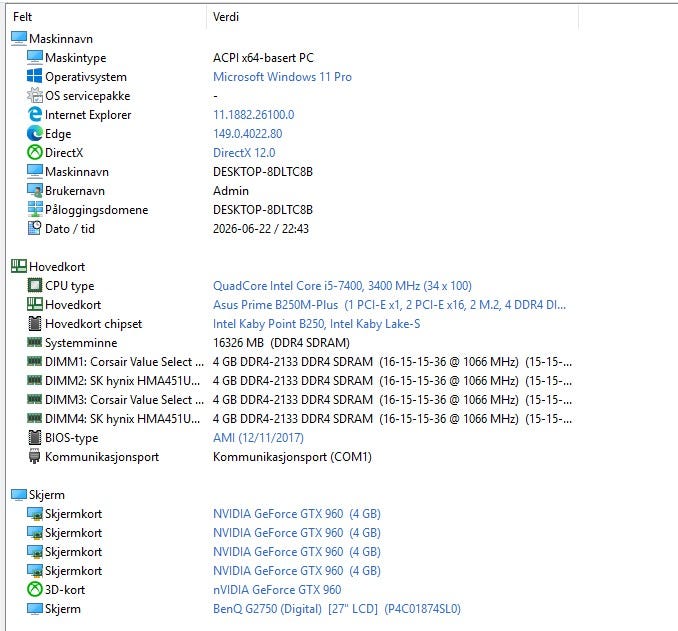The width and height of the screenshot is (678, 631).
Task: Select the 3D-kort field label
Action: [65, 589]
